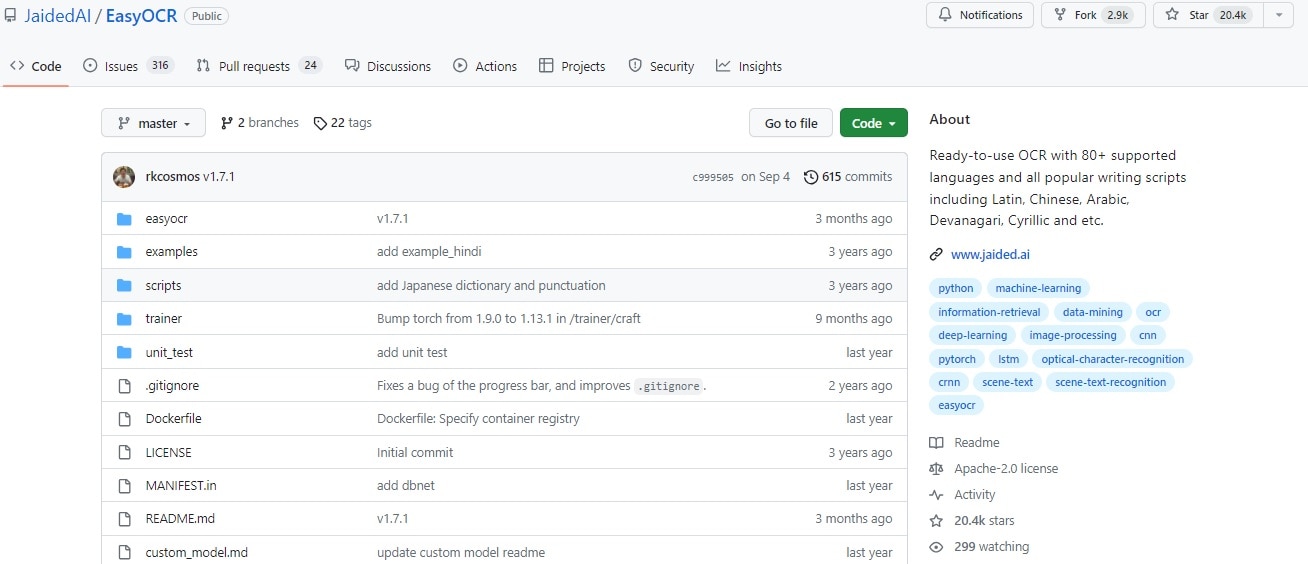Click the tag icon beside 22 tags
Image resolution: width=1308 pixels, height=564 pixels.
320,123
